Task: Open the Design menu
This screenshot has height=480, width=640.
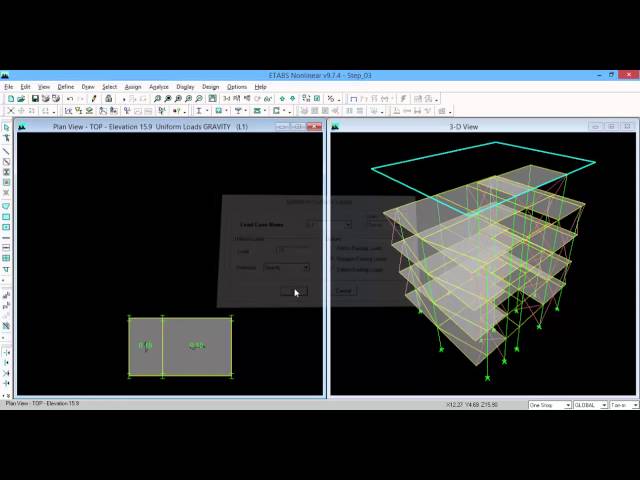Action: (210, 87)
